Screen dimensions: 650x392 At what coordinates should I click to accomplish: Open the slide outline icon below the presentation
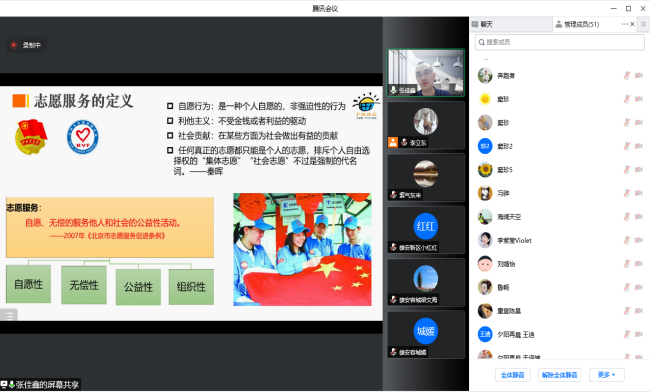click(9, 316)
